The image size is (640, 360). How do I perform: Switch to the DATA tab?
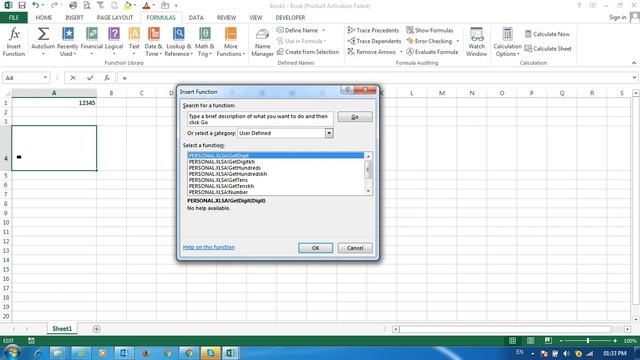(x=196, y=18)
